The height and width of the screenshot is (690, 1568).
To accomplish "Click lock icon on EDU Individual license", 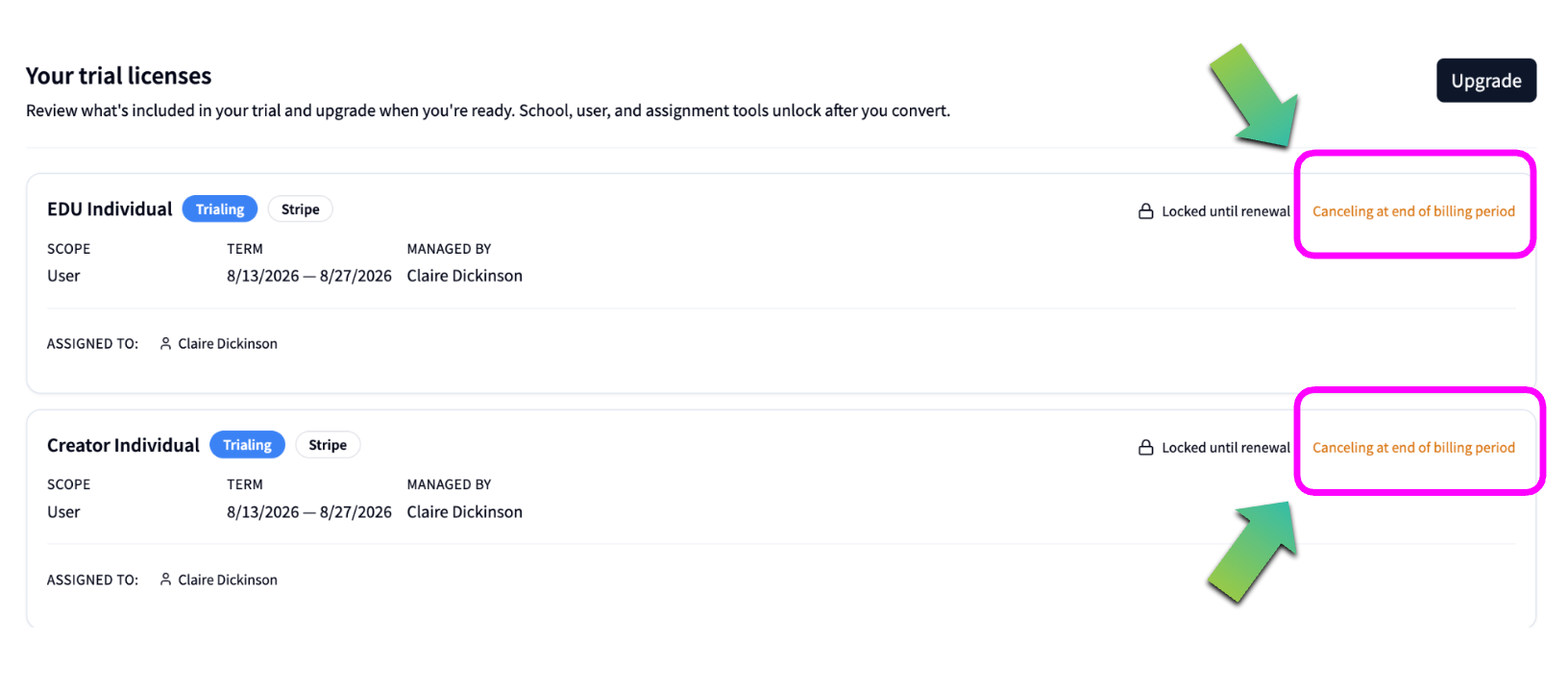I will click(1145, 211).
